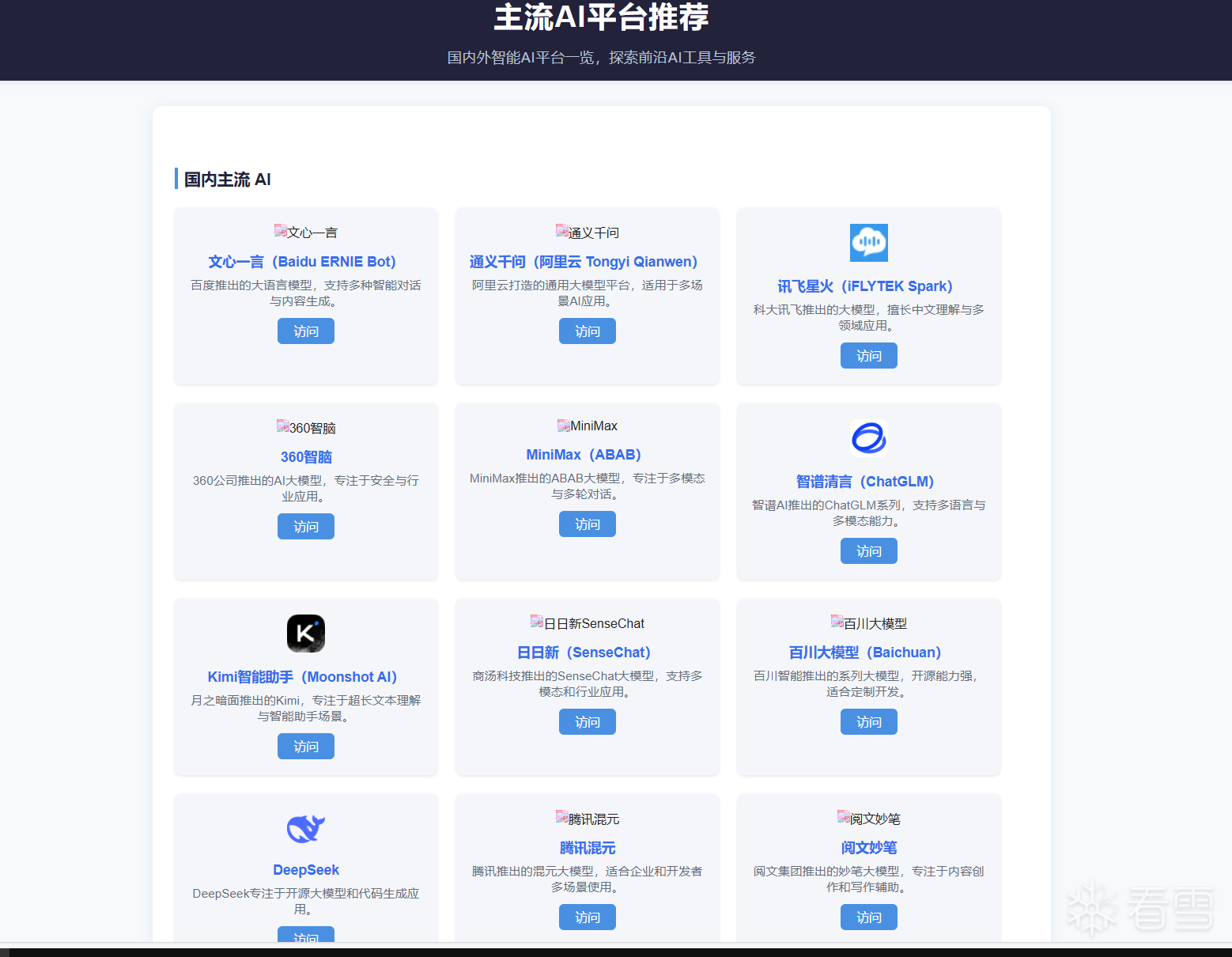Image resolution: width=1232 pixels, height=957 pixels.
Task: Click the 360智脑 title link
Action: coord(306,457)
